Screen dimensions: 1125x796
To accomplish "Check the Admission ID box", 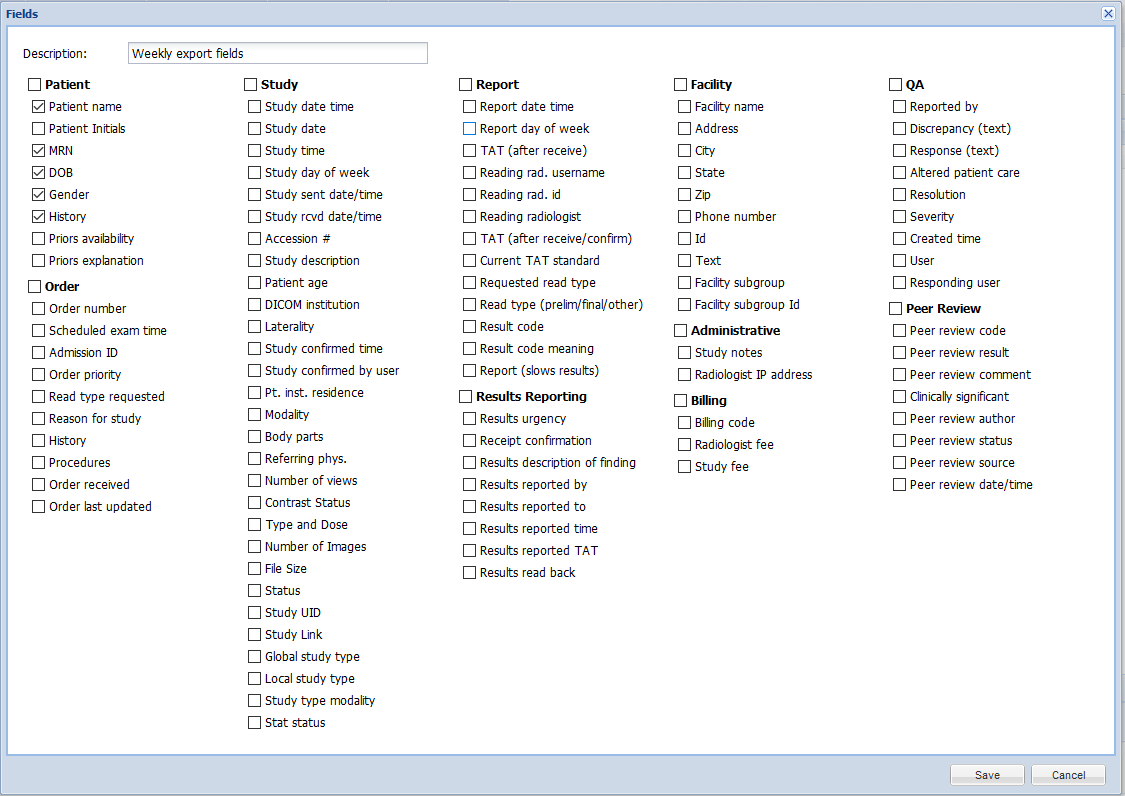I will pyautogui.click(x=39, y=352).
